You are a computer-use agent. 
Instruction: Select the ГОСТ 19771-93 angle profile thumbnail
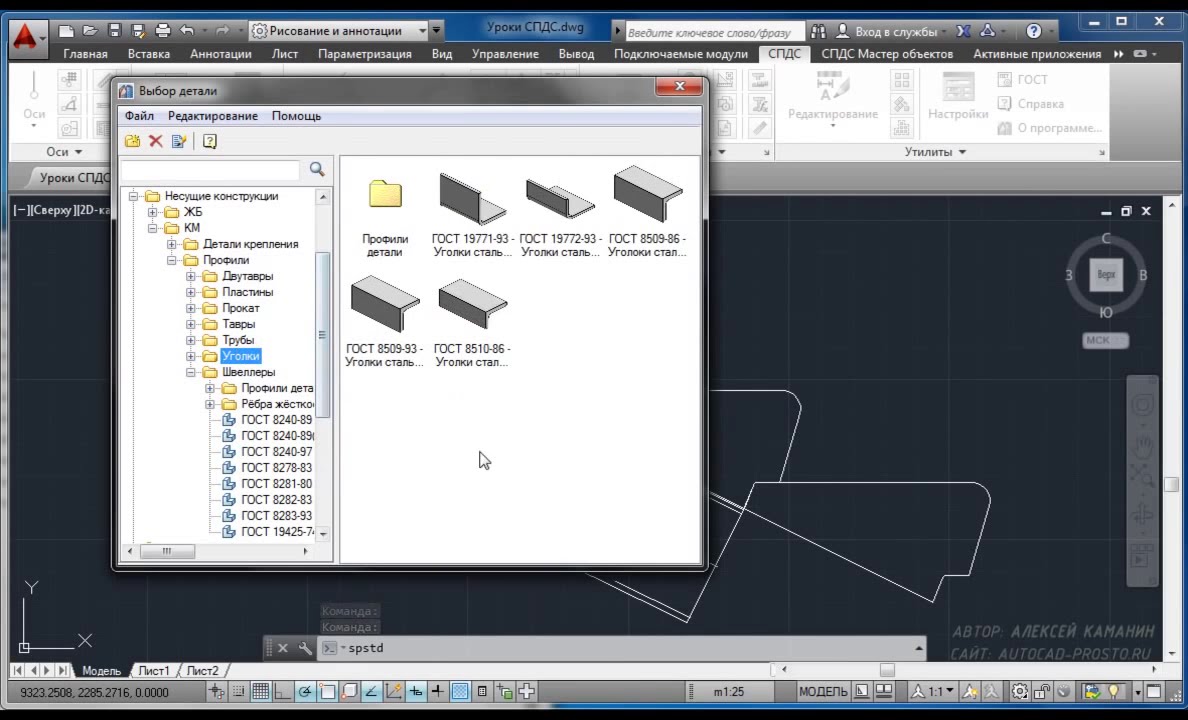(473, 214)
